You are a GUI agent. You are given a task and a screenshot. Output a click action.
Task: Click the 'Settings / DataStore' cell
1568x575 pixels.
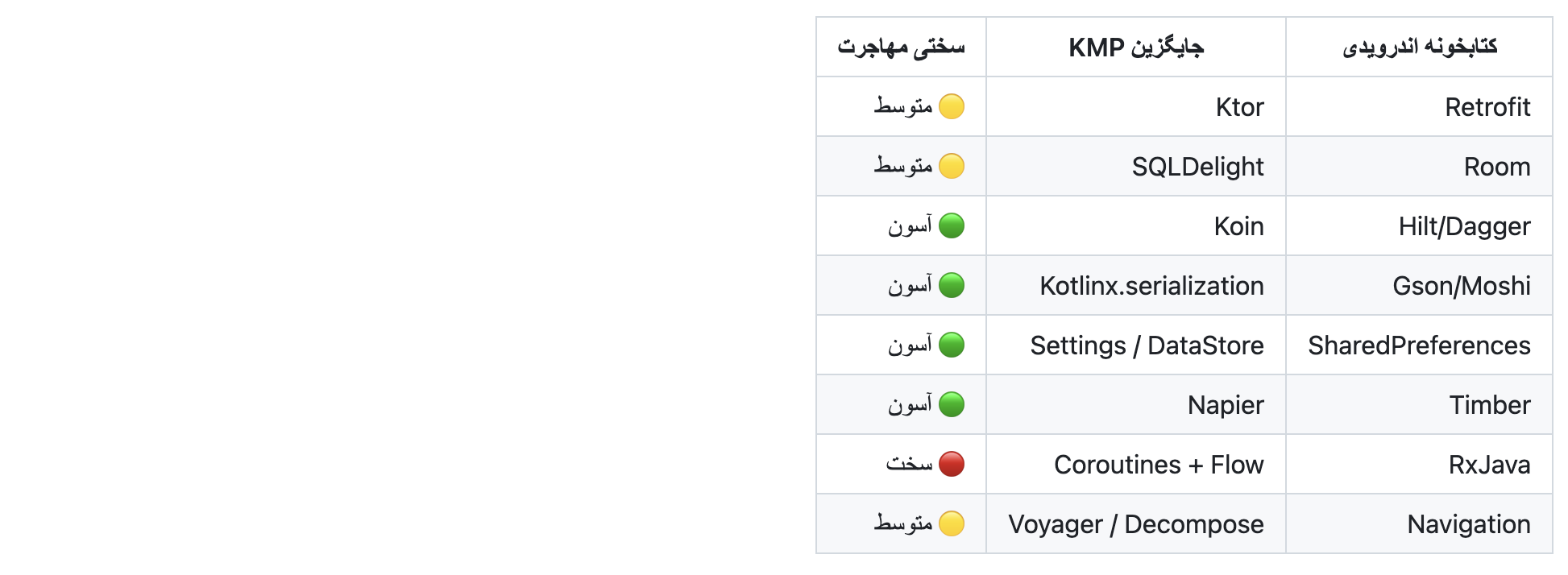[x=1147, y=345]
